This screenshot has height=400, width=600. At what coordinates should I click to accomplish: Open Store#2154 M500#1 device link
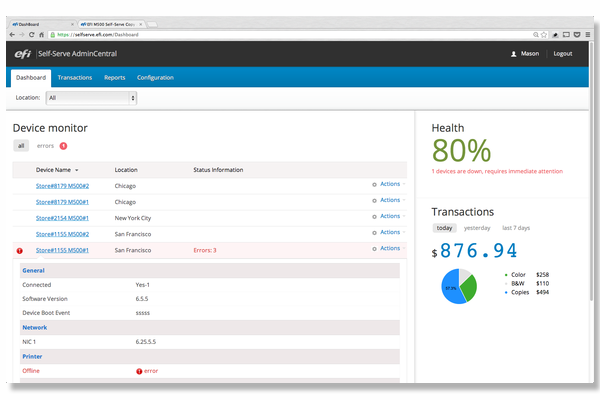(x=62, y=218)
